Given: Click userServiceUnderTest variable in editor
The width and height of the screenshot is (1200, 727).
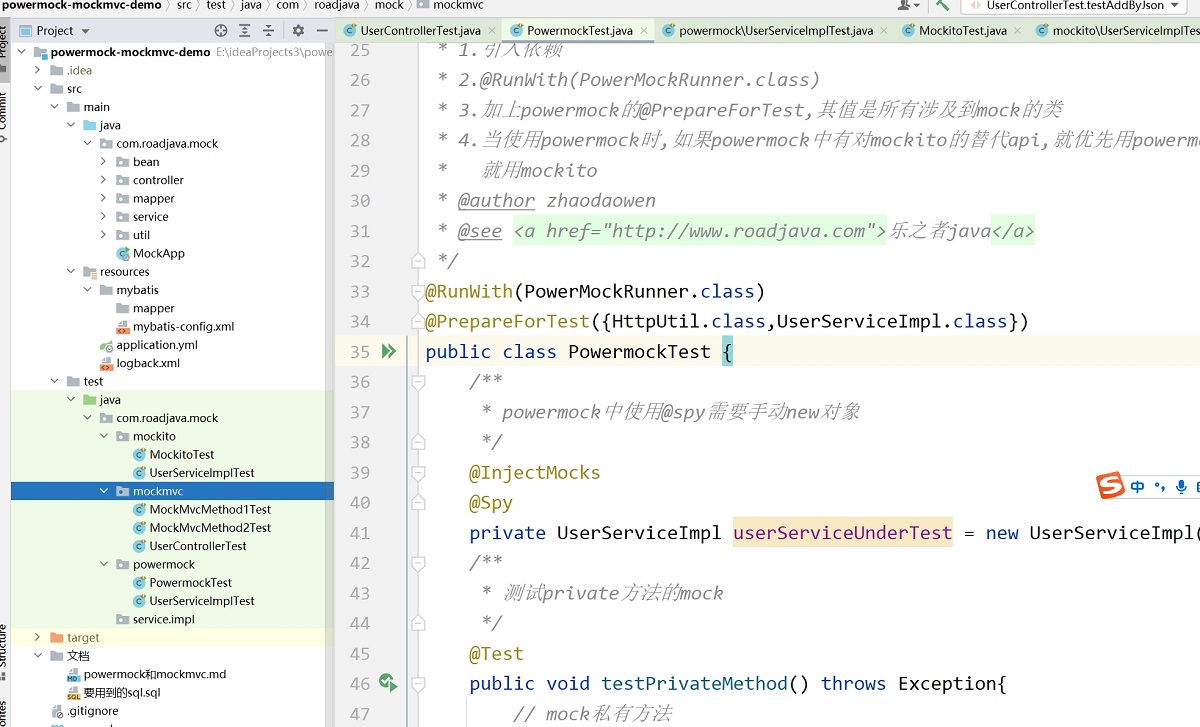Looking at the screenshot, I should coord(843,533).
